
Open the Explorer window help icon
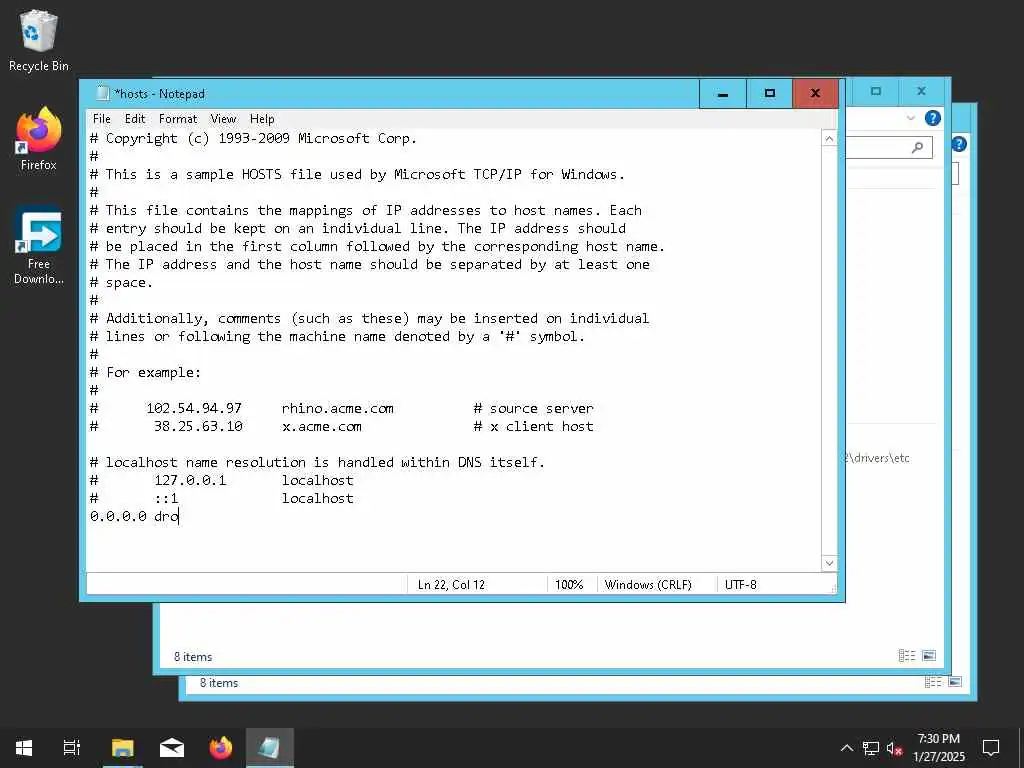point(933,118)
